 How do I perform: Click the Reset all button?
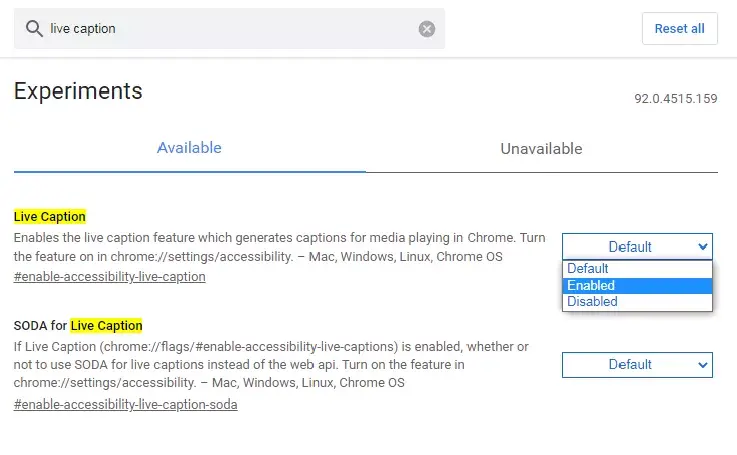tap(680, 29)
